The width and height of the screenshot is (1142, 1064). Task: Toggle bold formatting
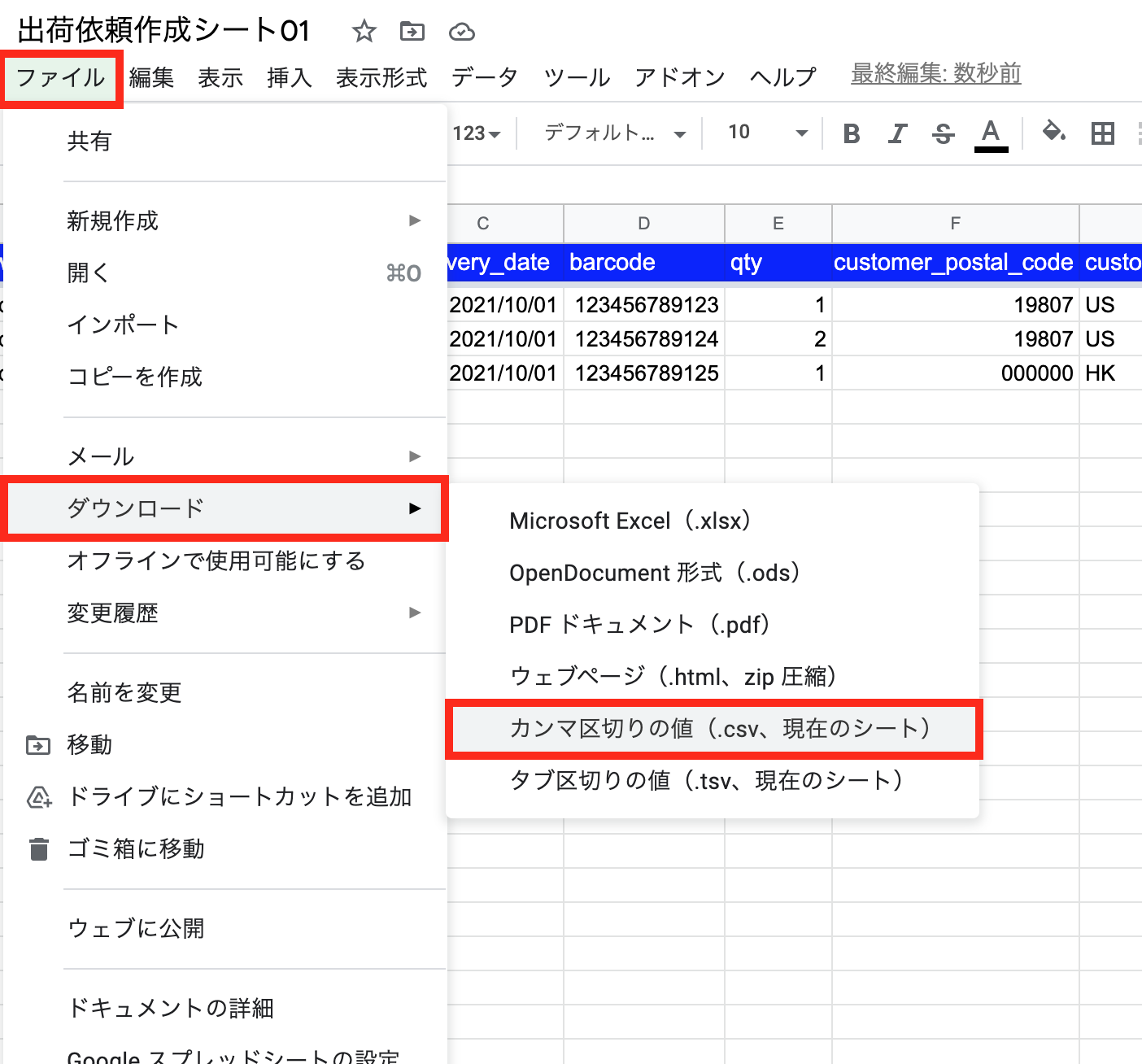(x=852, y=133)
